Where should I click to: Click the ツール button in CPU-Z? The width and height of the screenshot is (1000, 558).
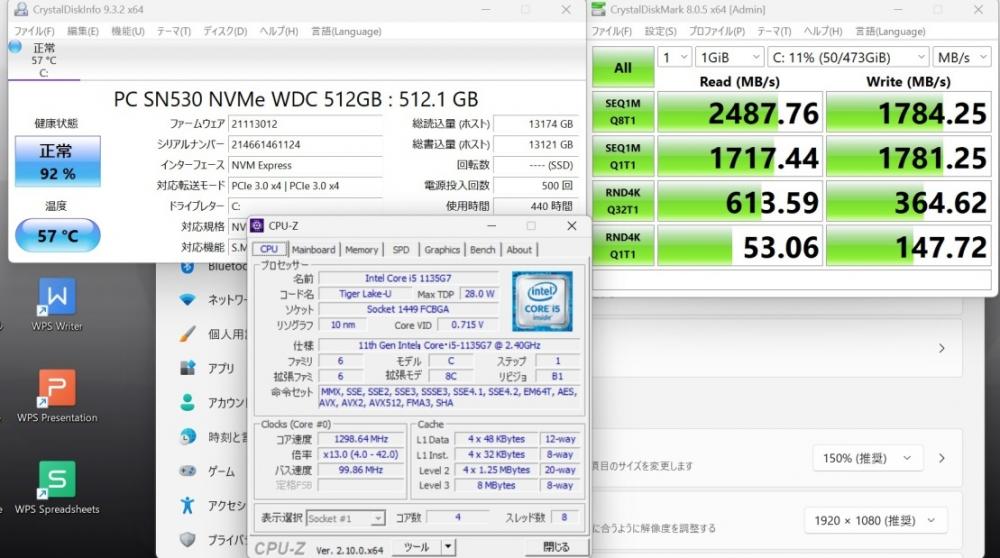point(416,547)
